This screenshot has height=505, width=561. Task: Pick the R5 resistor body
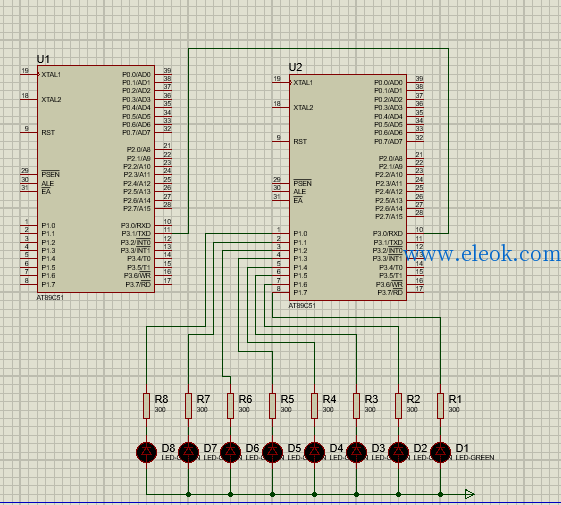tap(272, 406)
